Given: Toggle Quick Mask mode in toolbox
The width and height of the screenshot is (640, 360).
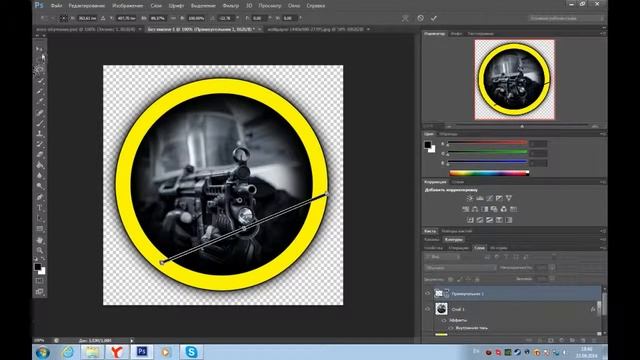Looking at the screenshot, I should 40,281.
